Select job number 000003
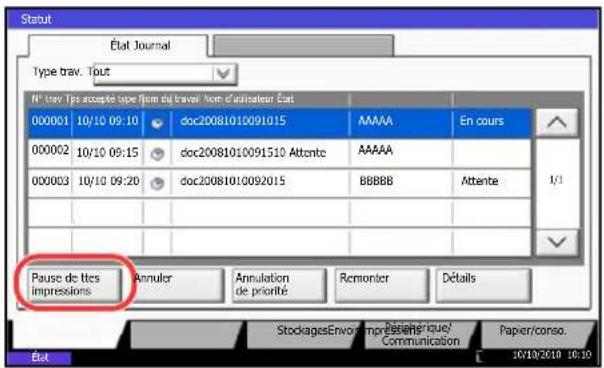 (x=50, y=181)
